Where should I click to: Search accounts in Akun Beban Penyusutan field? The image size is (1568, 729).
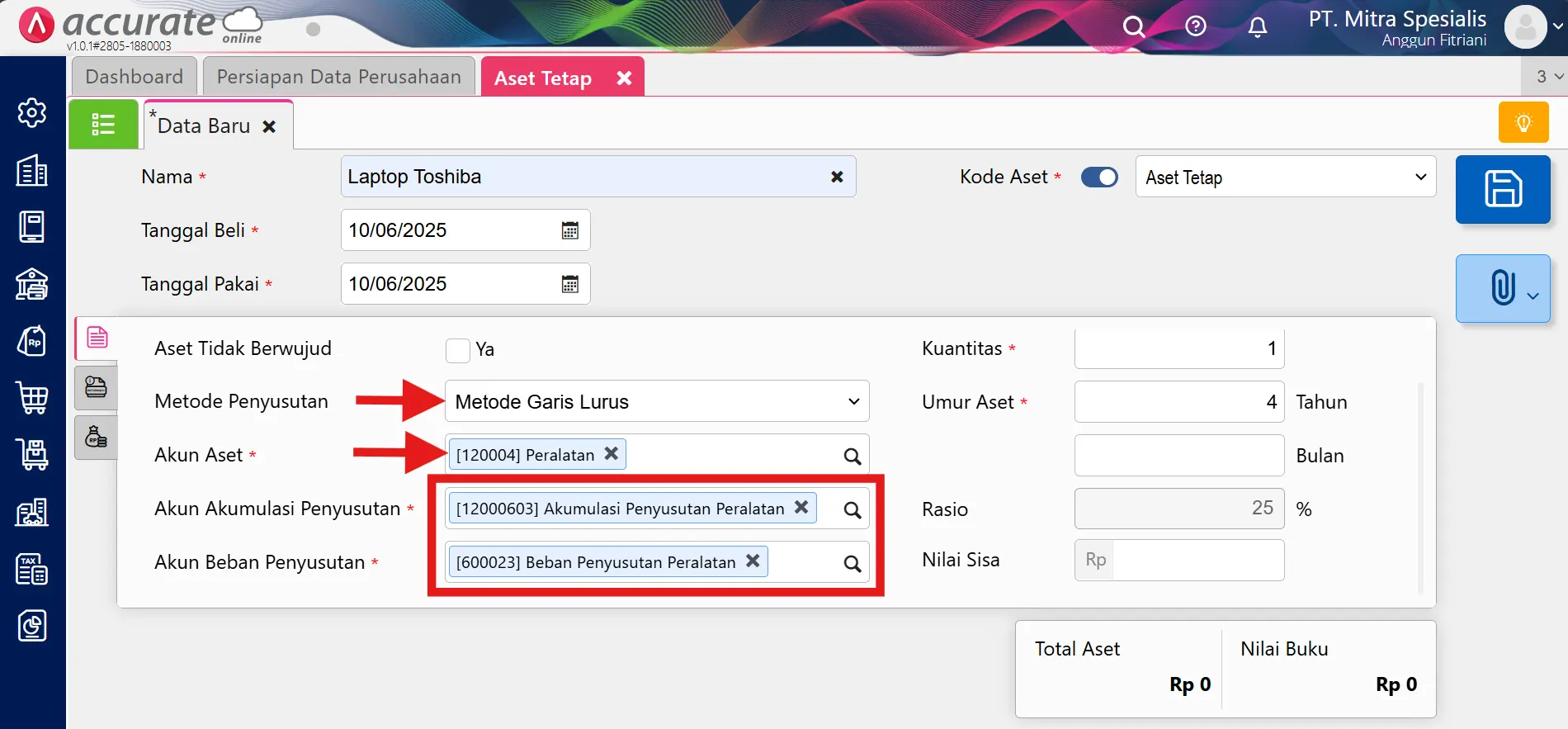[x=852, y=564]
